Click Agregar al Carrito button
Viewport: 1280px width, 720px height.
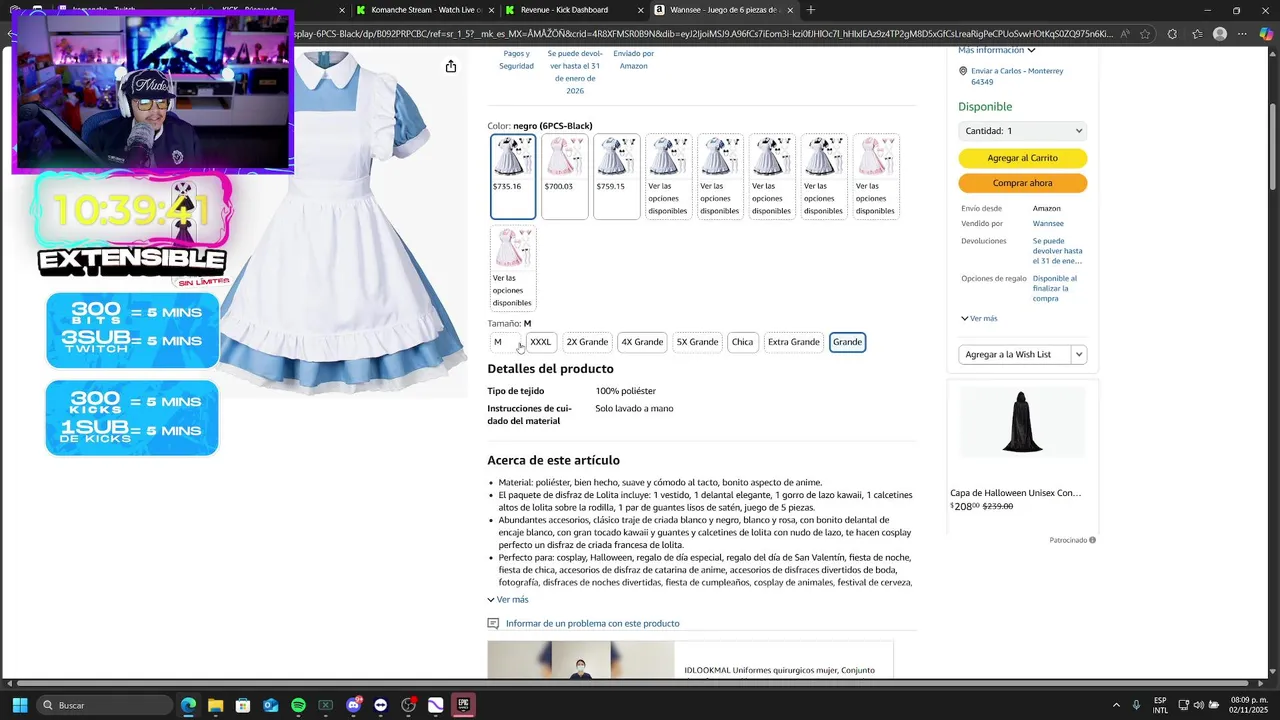point(1022,158)
